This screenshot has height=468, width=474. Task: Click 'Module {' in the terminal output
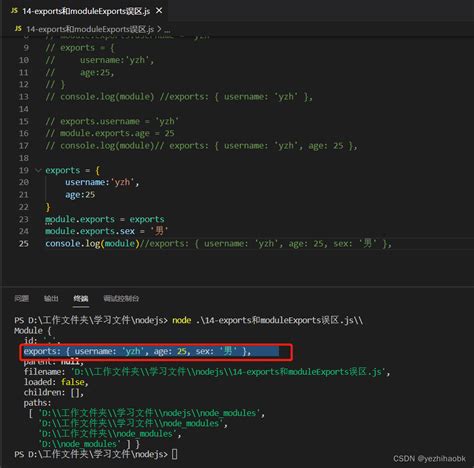point(33,331)
